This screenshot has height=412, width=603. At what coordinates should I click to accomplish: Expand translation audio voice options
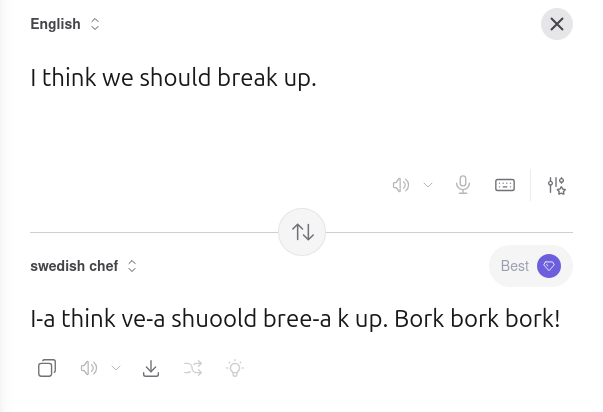[116, 368]
